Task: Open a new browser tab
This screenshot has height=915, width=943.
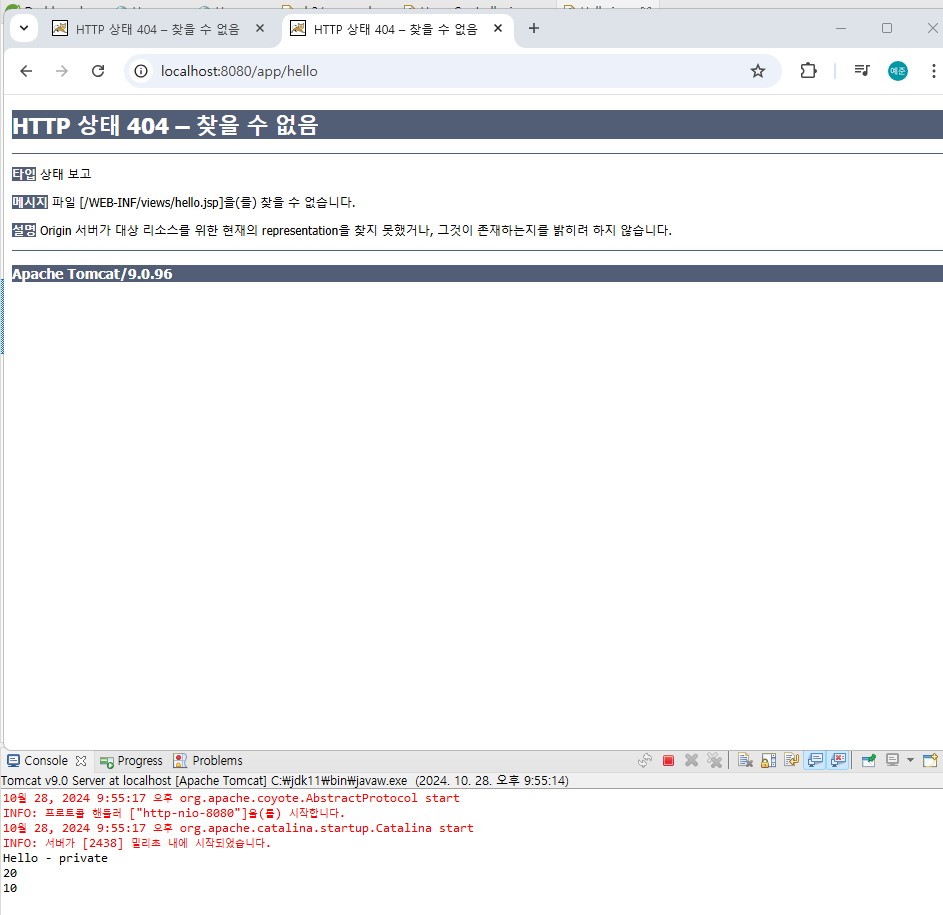Action: [533, 28]
